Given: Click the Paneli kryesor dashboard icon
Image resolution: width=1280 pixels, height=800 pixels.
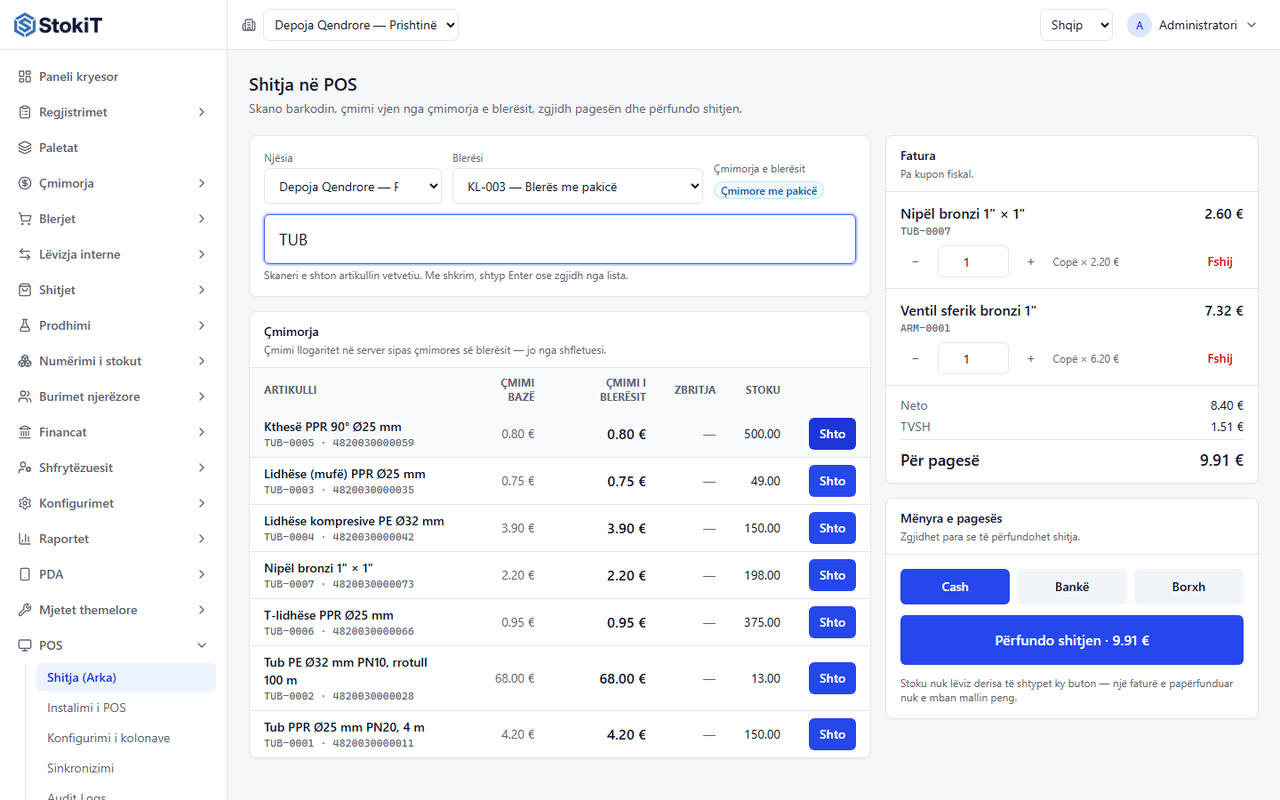Looking at the screenshot, I should tap(25, 77).
